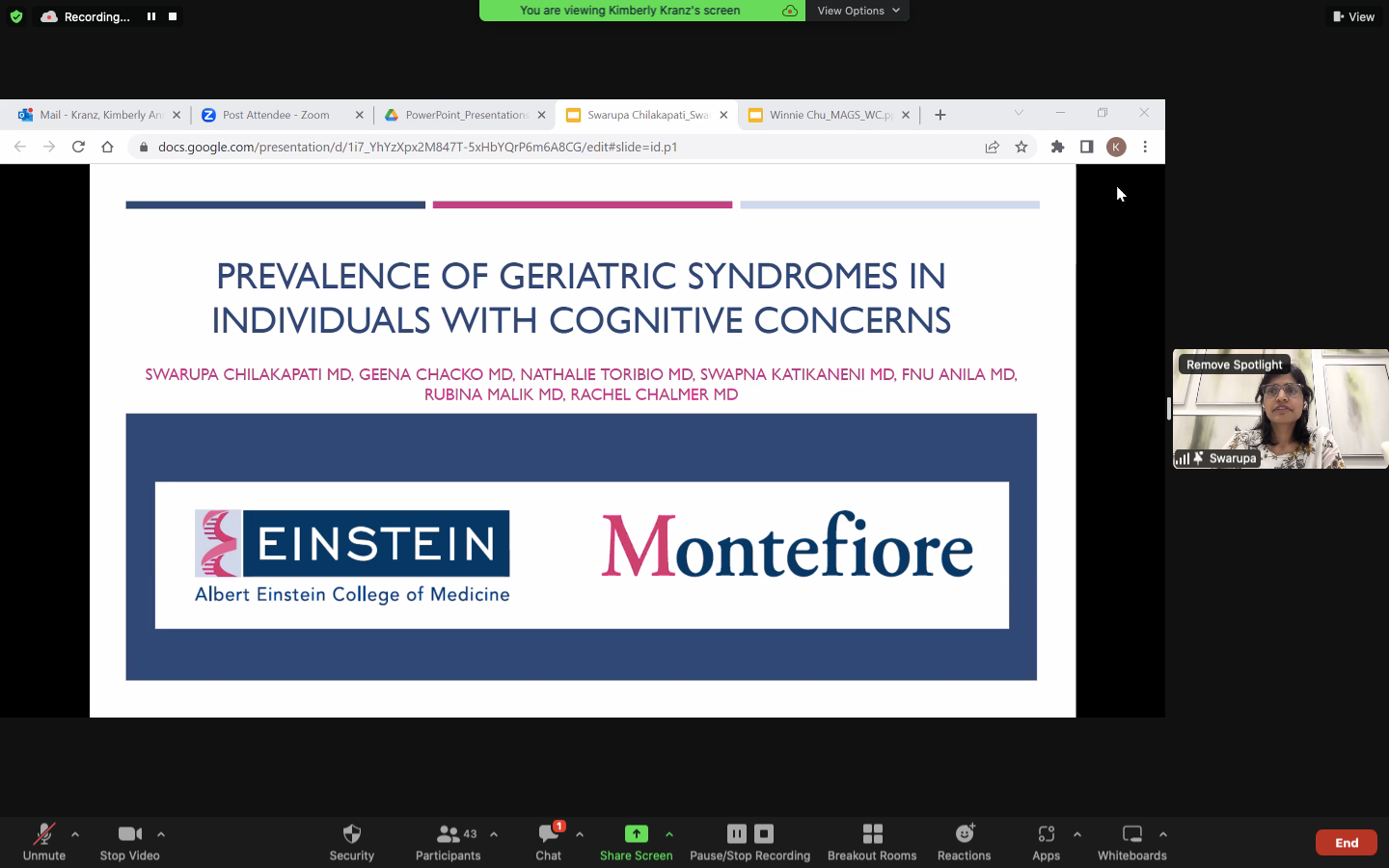Expand arrow beside Apps
The height and width of the screenshot is (868, 1389).
[1077, 834]
